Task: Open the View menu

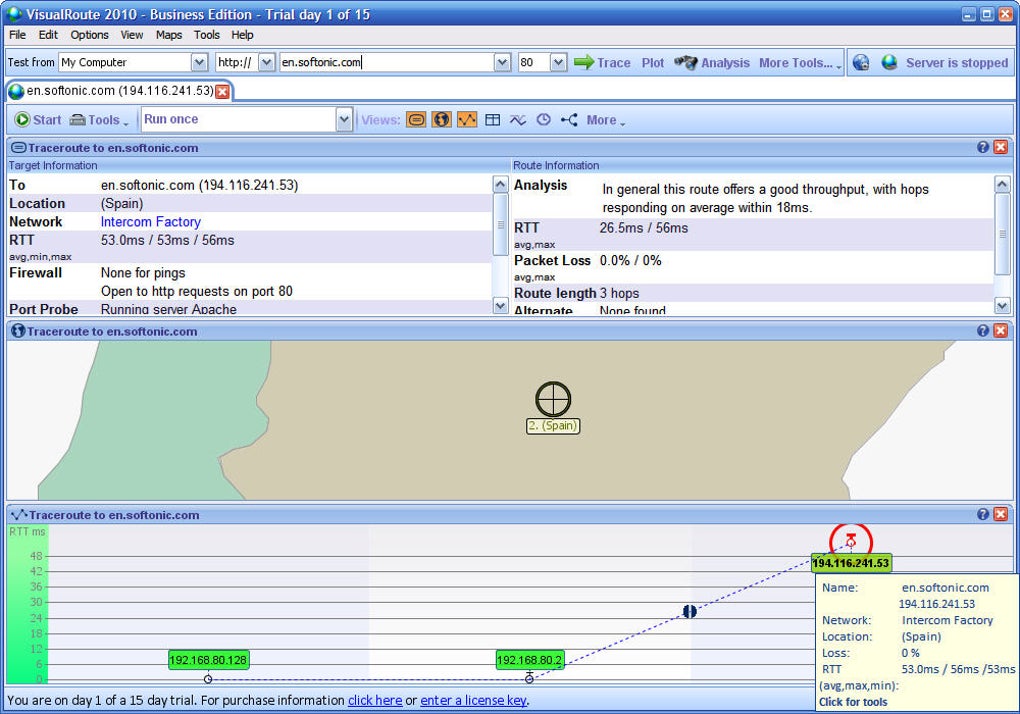Action: pos(131,35)
